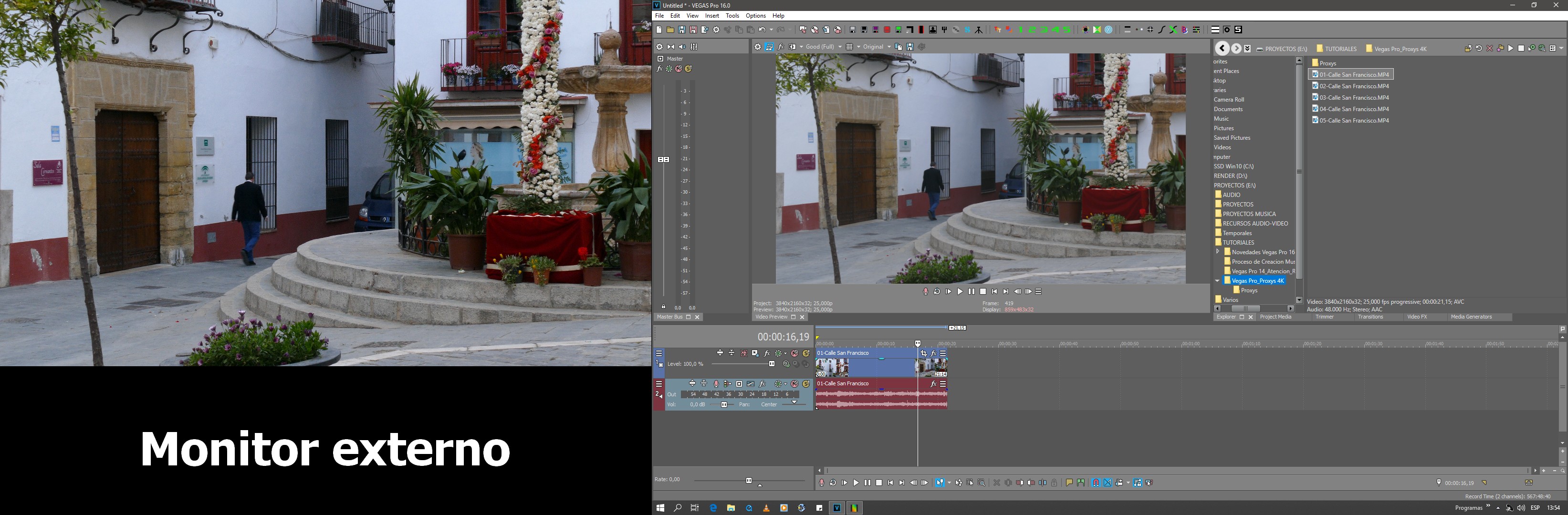
Task: Stop playback in Video Preview transport
Action: pyautogui.click(x=983, y=292)
